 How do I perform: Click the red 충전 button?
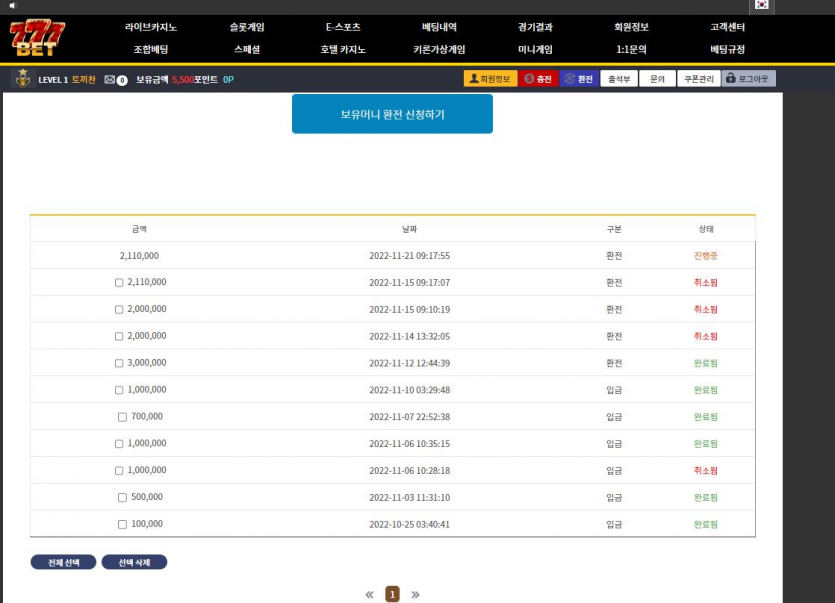pyautogui.click(x=538, y=79)
